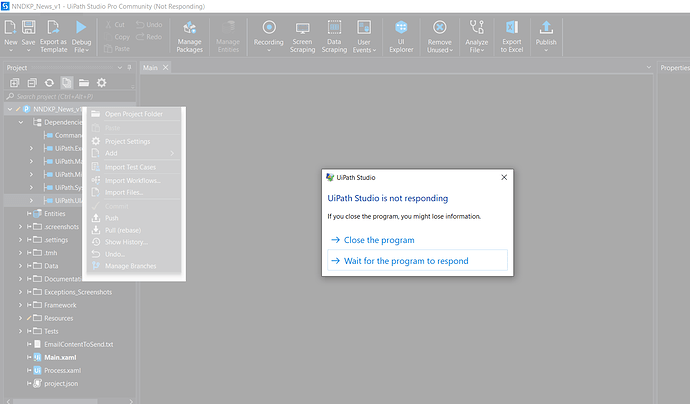Image resolution: width=690 pixels, height=404 pixels.
Task: Select the Entities node
Action: click(54, 214)
